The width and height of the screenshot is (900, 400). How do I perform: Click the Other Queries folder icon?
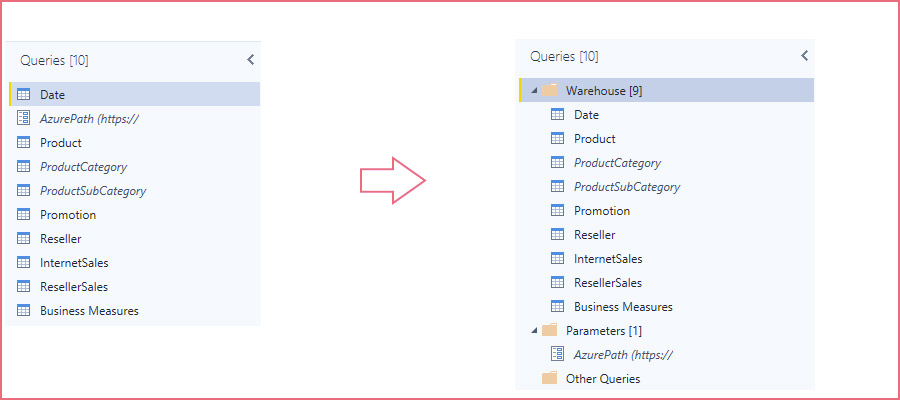[550, 378]
